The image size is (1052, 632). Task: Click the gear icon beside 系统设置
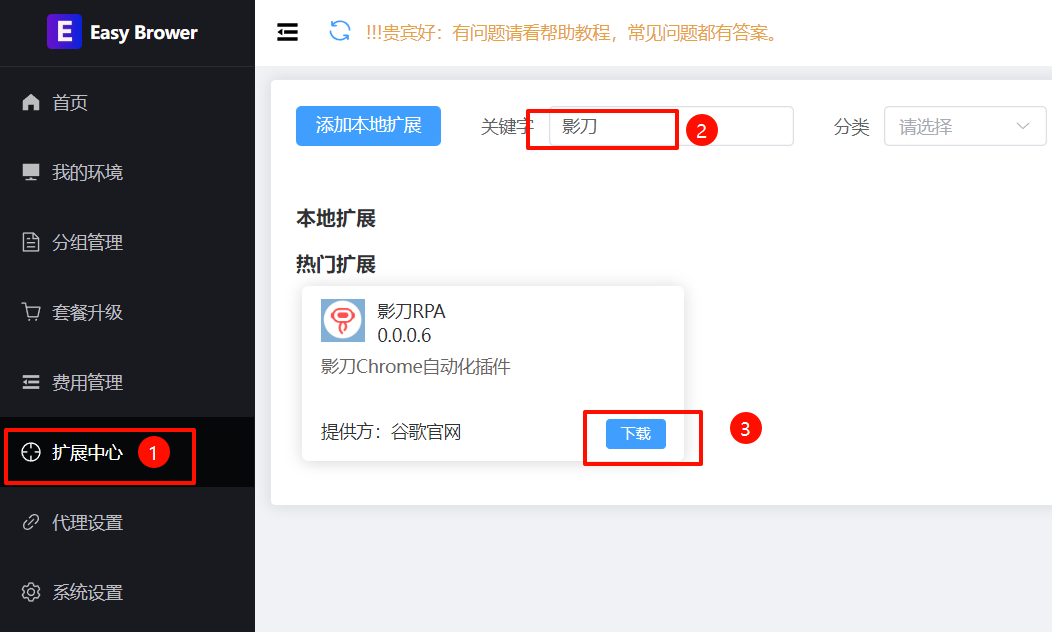(31, 592)
